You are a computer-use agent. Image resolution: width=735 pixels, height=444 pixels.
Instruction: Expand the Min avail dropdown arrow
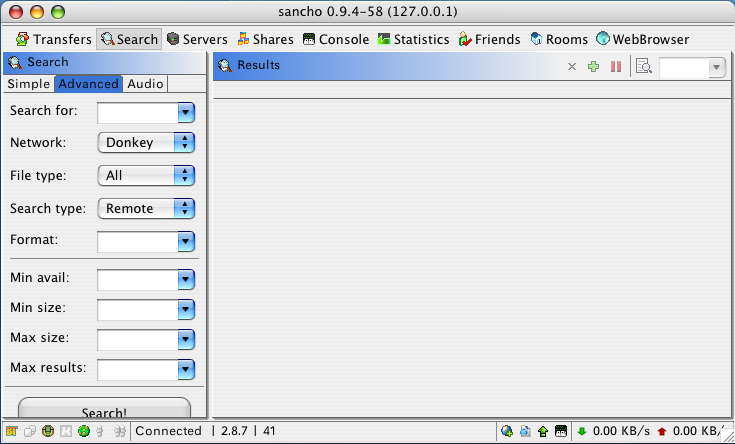click(186, 279)
